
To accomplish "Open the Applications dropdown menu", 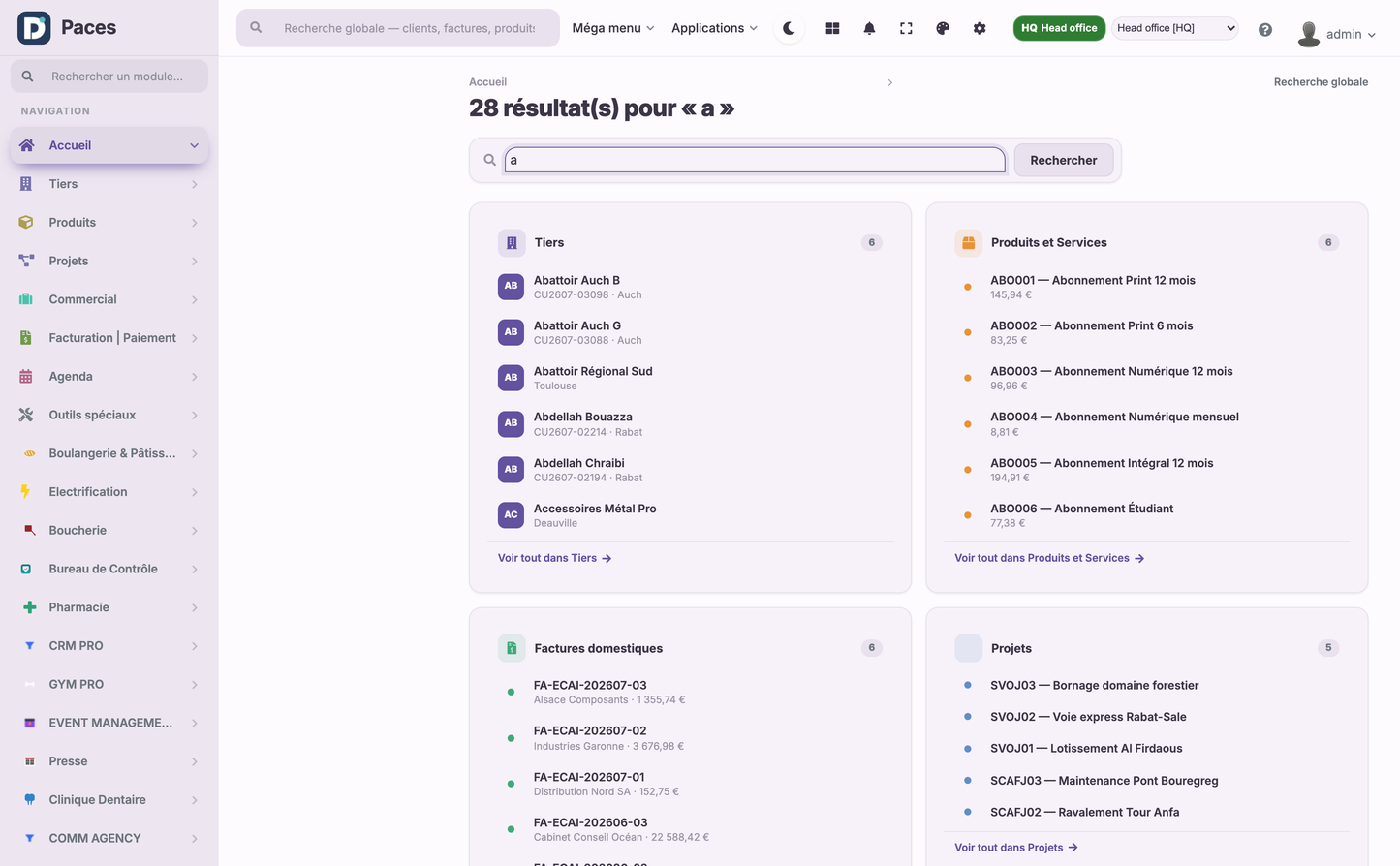I will [x=714, y=28].
